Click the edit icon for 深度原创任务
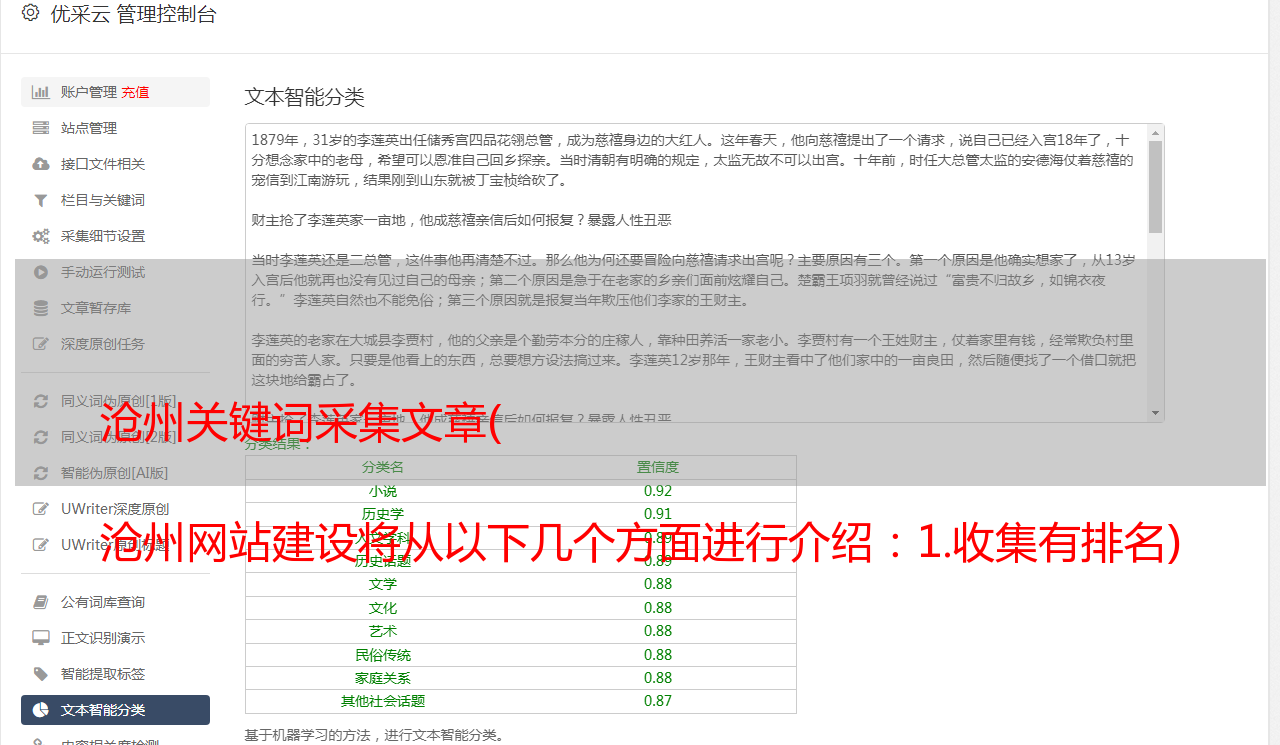This screenshot has width=1280, height=745. (x=41, y=344)
